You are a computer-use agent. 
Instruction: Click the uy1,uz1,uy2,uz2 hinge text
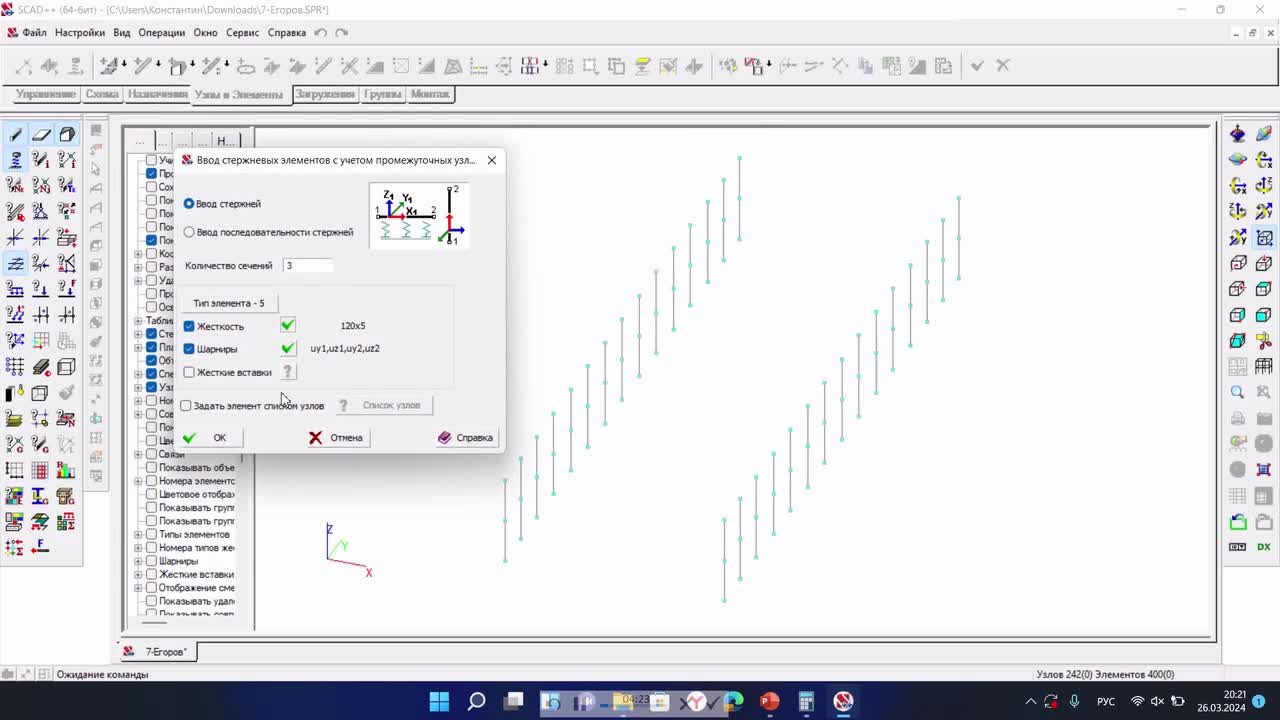pyautogui.click(x=345, y=349)
